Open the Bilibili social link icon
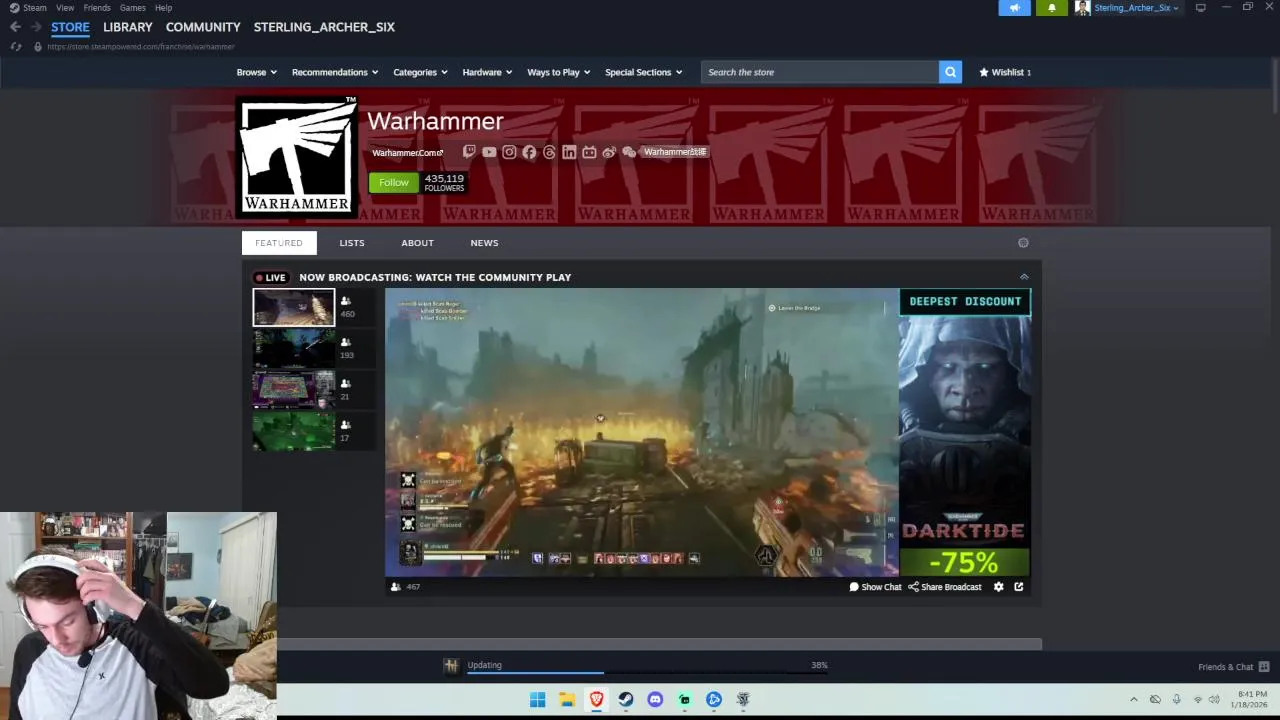This screenshot has width=1280, height=720. pyautogui.click(x=589, y=152)
